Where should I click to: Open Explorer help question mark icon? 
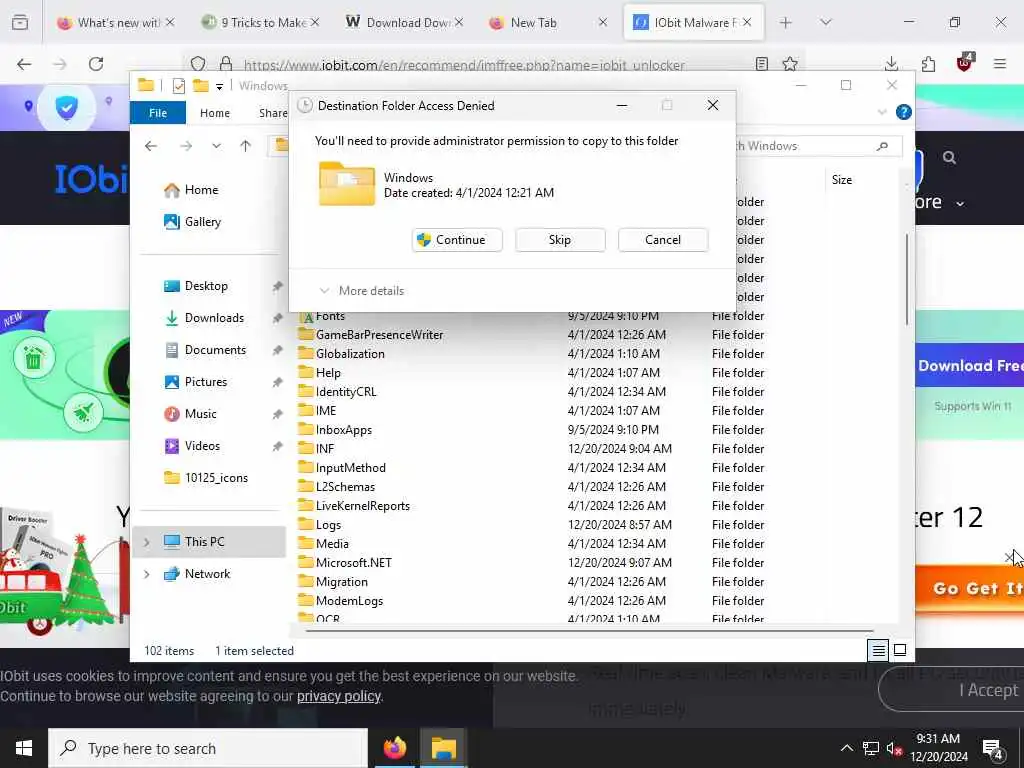pos(903,112)
